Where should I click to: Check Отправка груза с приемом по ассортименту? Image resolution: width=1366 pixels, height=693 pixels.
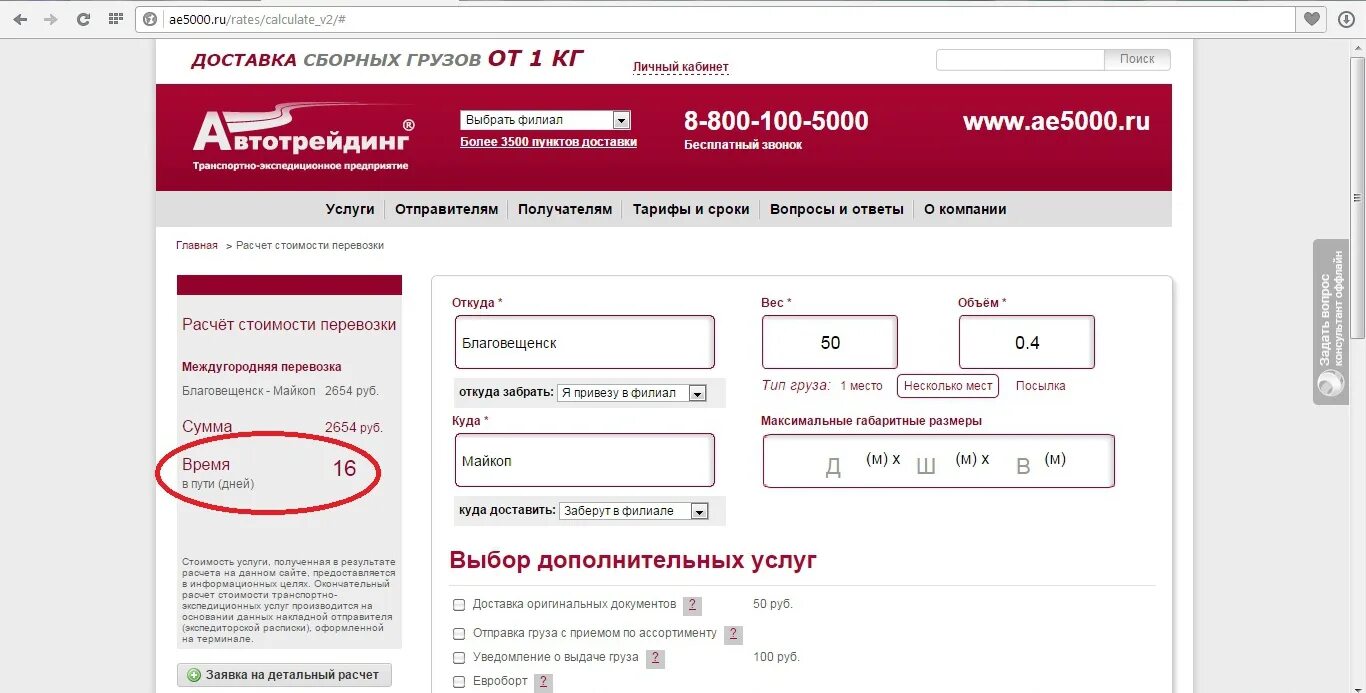459,634
